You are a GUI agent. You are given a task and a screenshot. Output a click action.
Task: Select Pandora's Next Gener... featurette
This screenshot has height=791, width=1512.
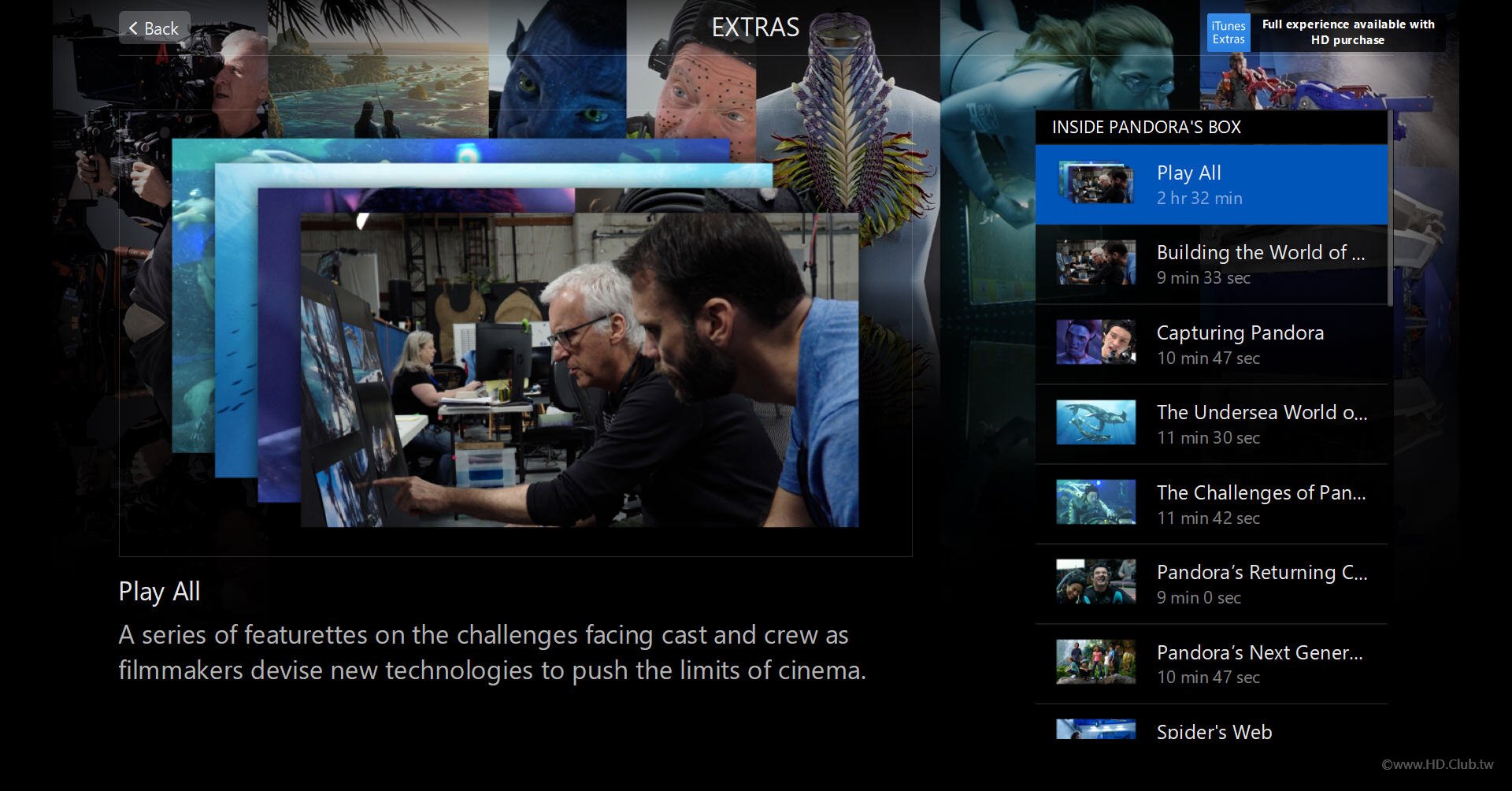click(x=1211, y=664)
